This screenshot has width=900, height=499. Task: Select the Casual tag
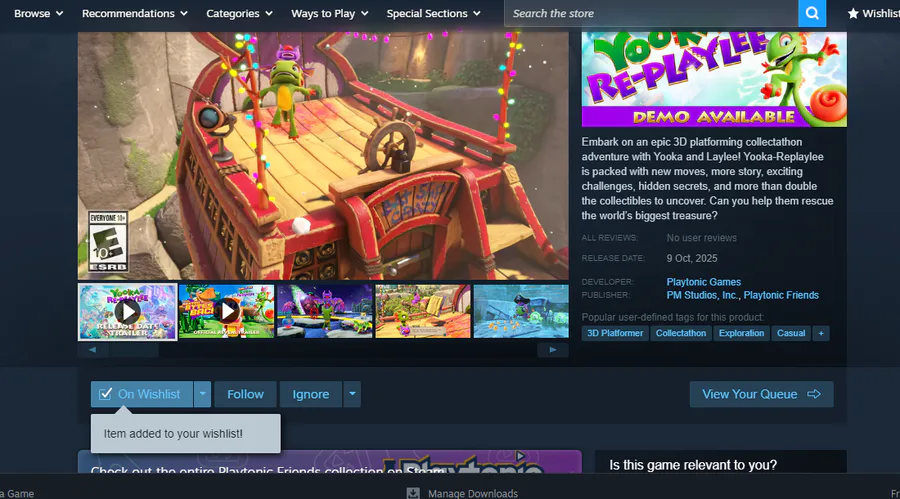791,333
